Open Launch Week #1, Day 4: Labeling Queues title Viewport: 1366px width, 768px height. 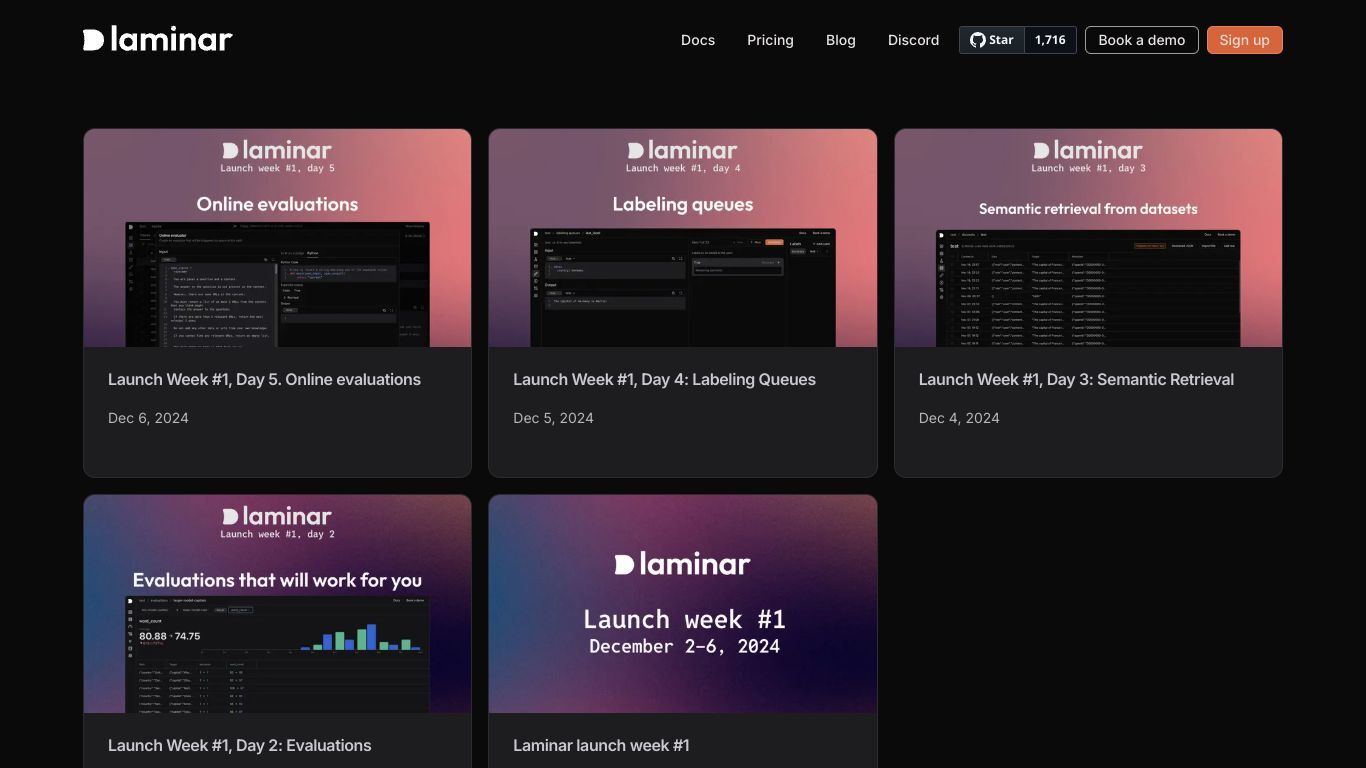click(x=664, y=380)
